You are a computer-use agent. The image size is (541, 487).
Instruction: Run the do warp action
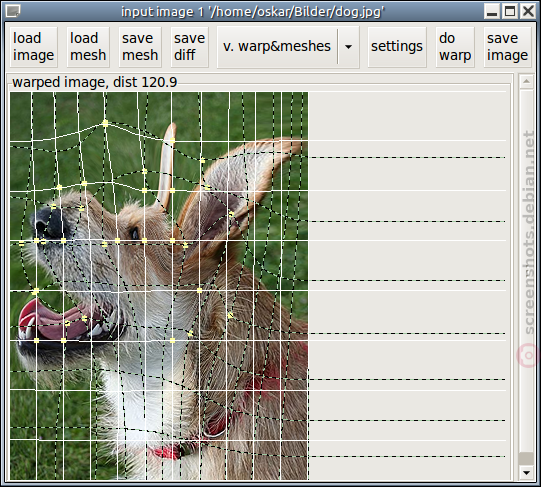coord(455,47)
